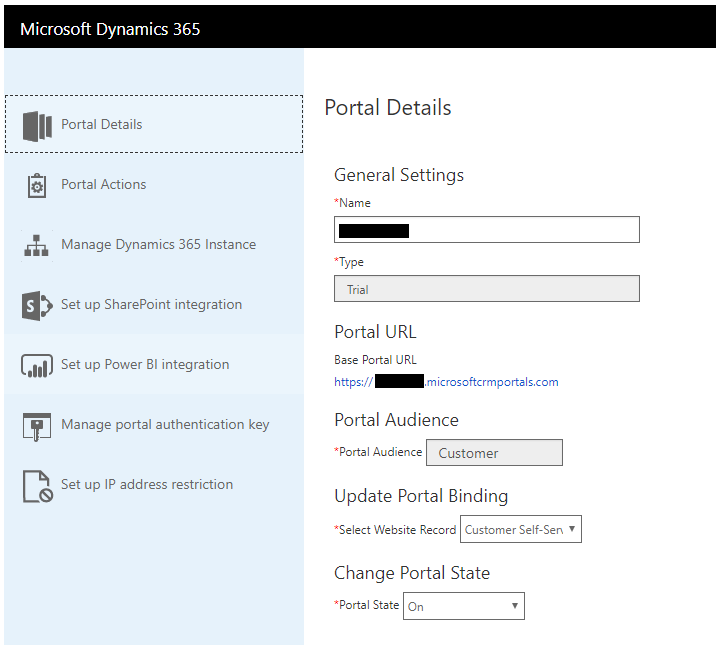Image resolution: width=720 pixels, height=645 pixels.
Task: Click the portal Name input field
Action: pos(487,230)
